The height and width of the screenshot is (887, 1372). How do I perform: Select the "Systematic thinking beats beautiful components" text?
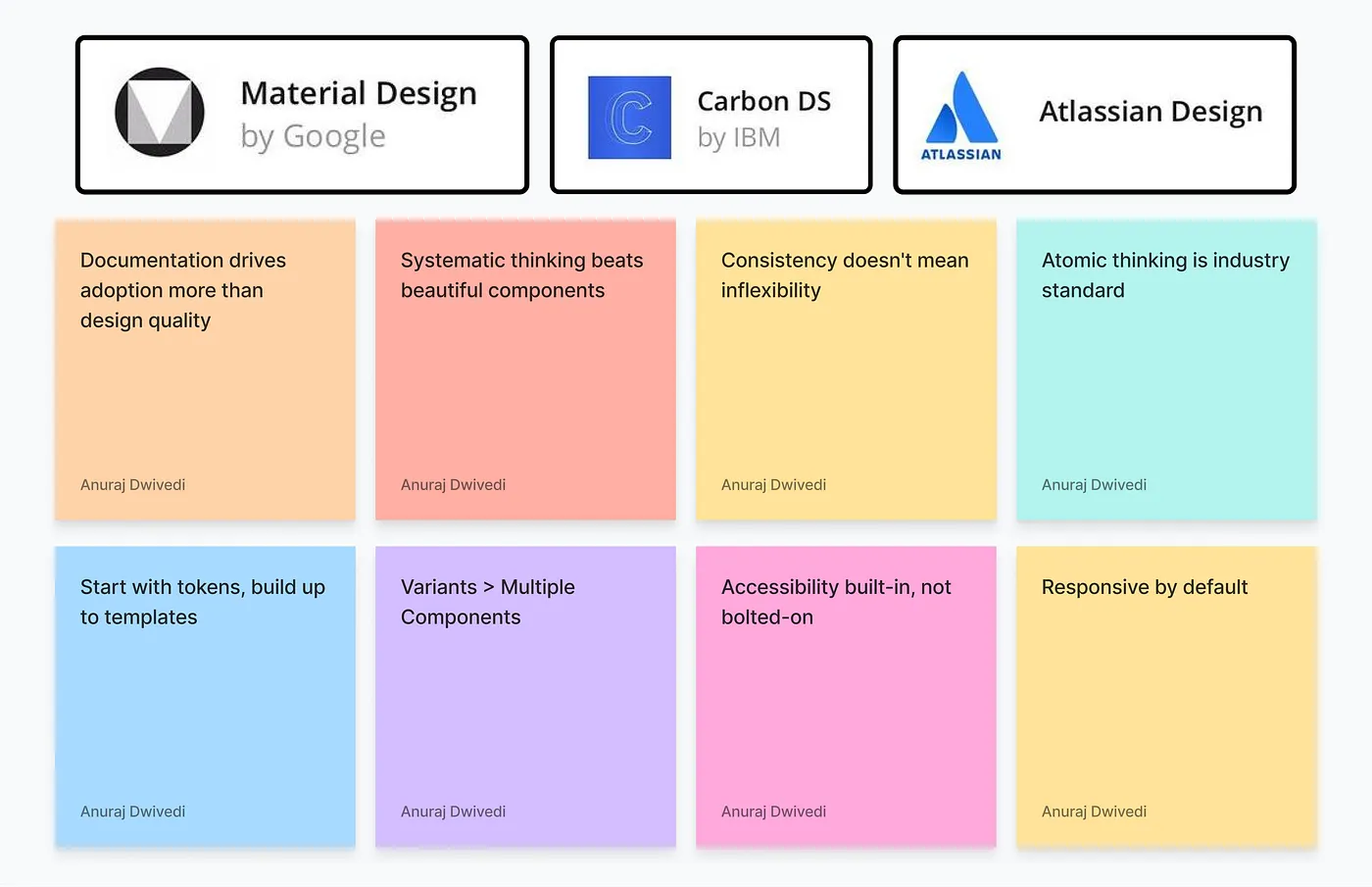click(522, 275)
